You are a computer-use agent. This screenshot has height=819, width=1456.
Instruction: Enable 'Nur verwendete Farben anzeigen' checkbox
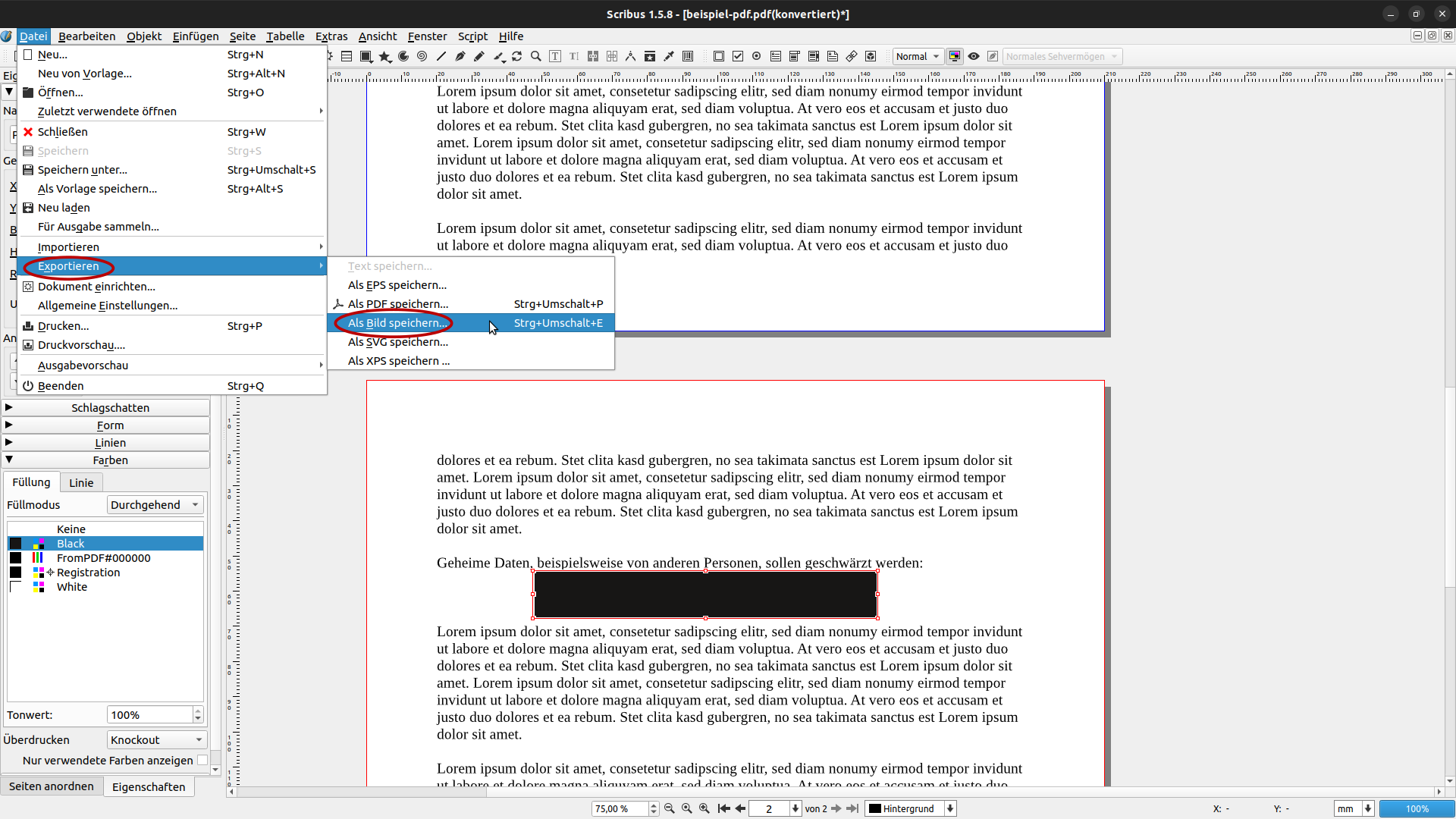202,760
